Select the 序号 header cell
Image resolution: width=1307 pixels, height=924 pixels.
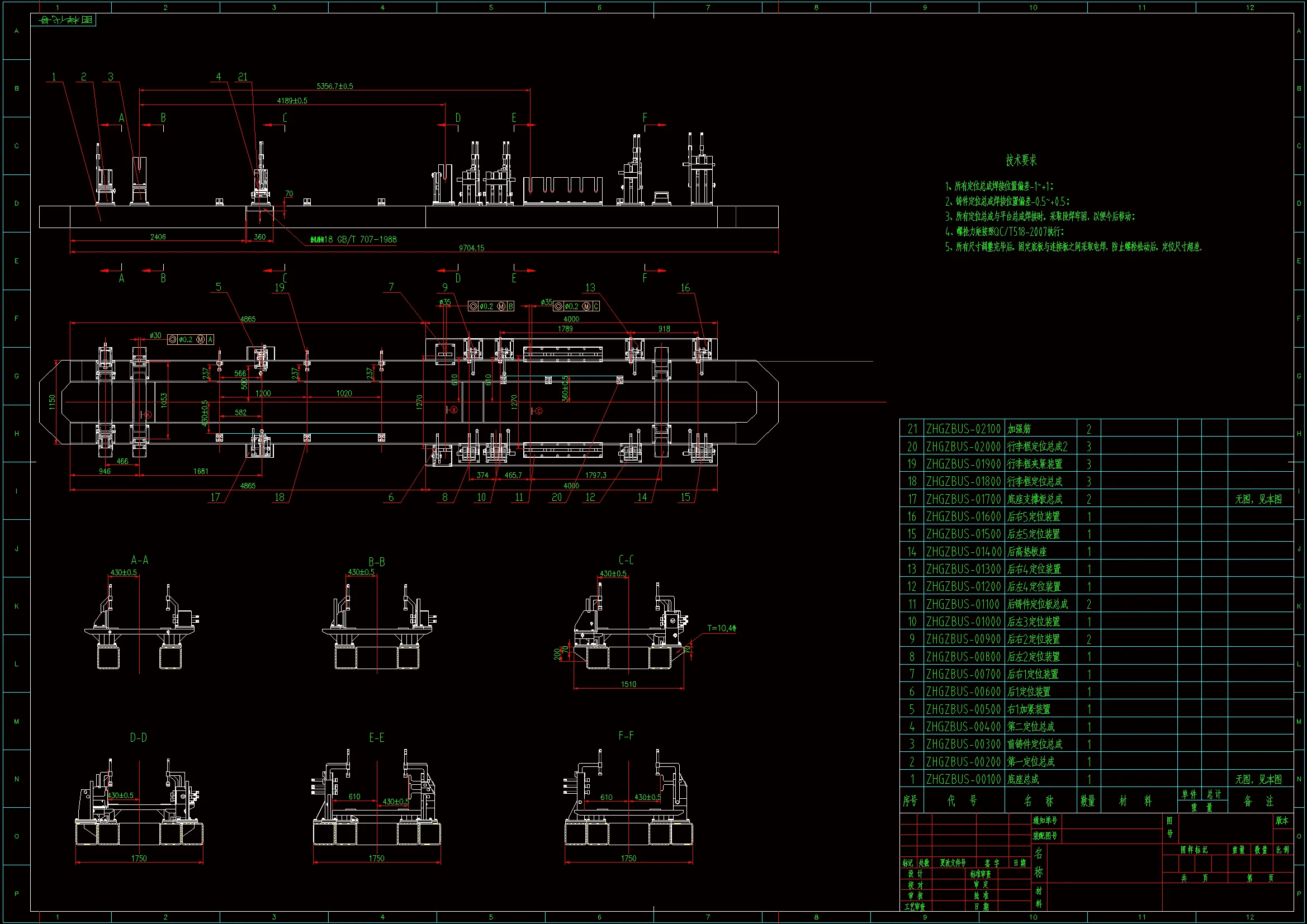click(x=910, y=801)
